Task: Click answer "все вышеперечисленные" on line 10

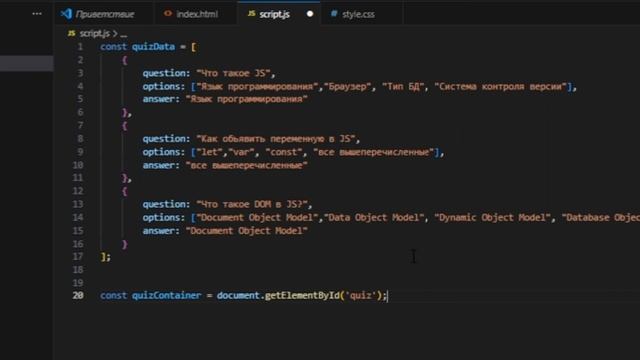Action: (247, 165)
